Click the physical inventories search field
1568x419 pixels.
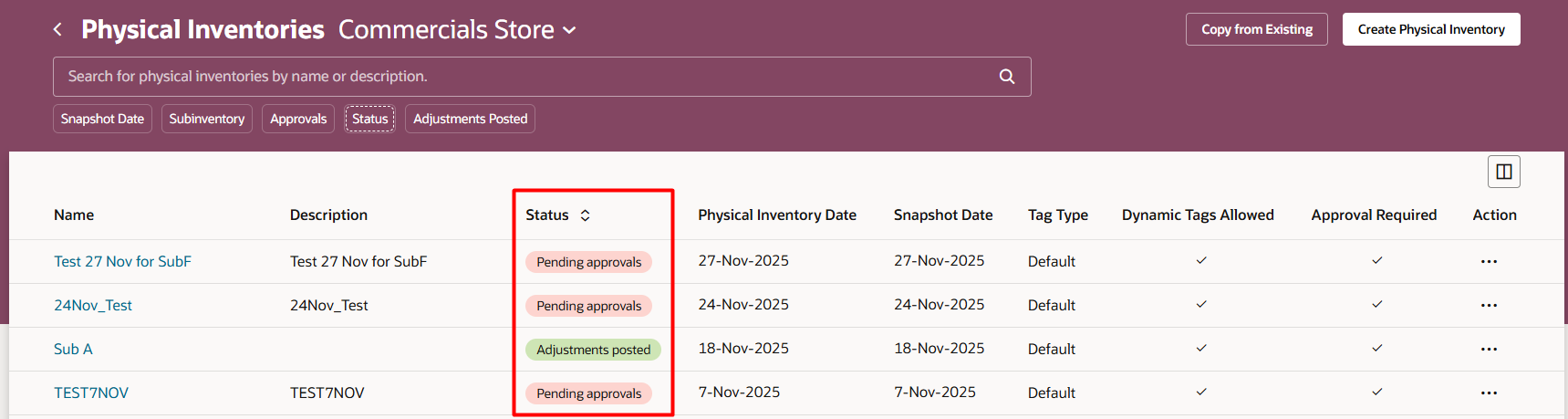(x=520, y=77)
